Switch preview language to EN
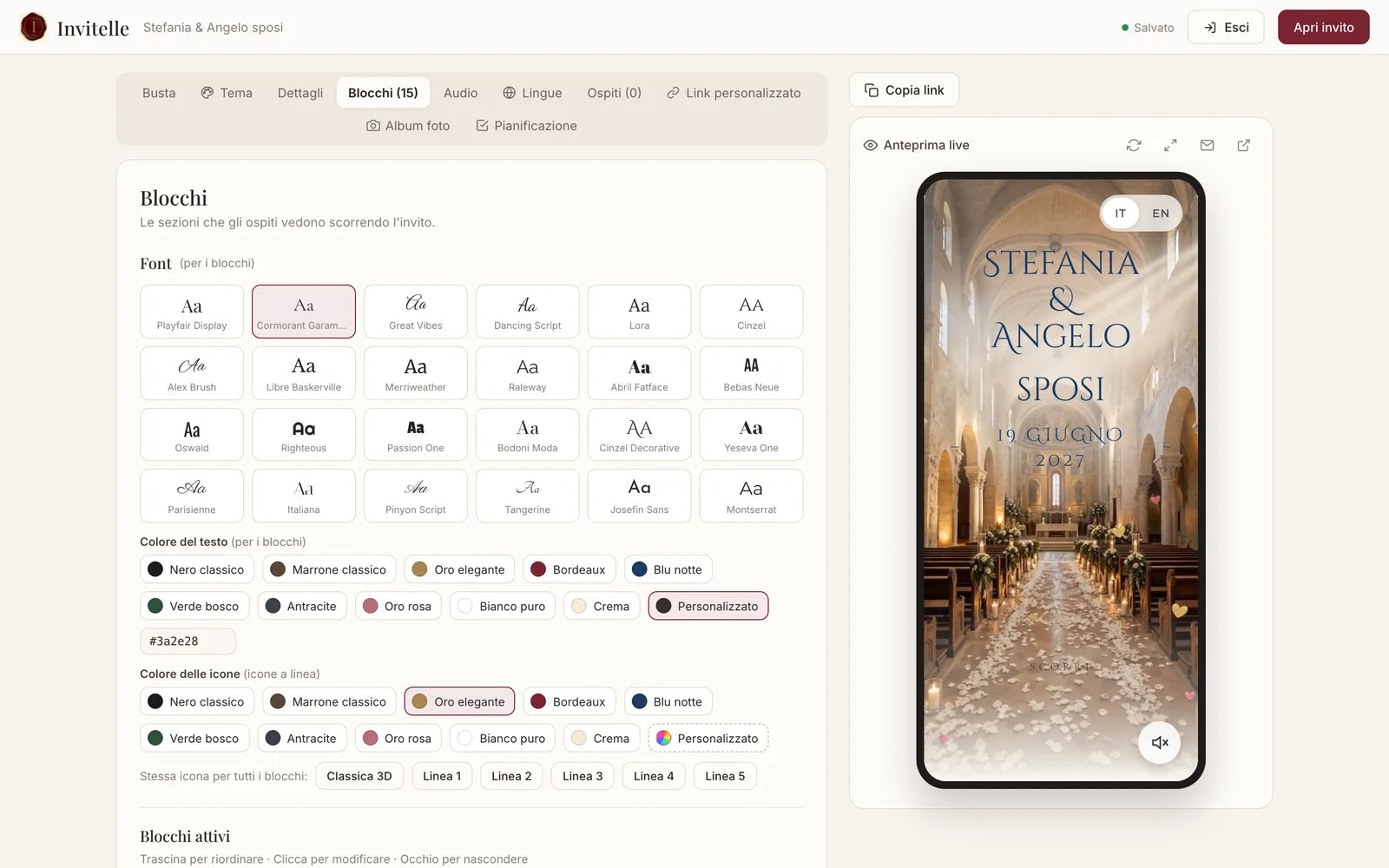 (x=1161, y=214)
